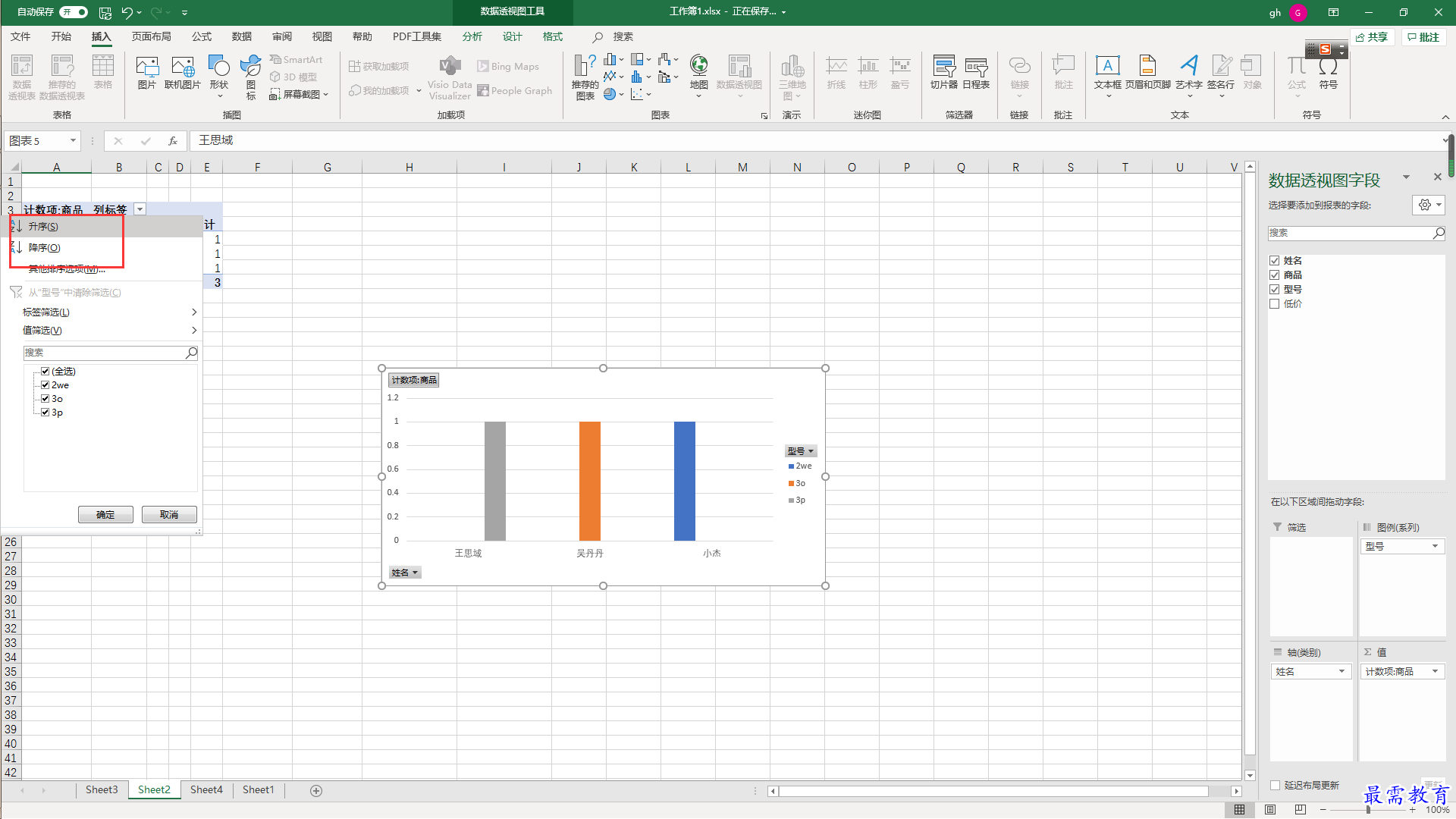Click the orange 吴丹丹 chart bar

click(x=590, y=481)
